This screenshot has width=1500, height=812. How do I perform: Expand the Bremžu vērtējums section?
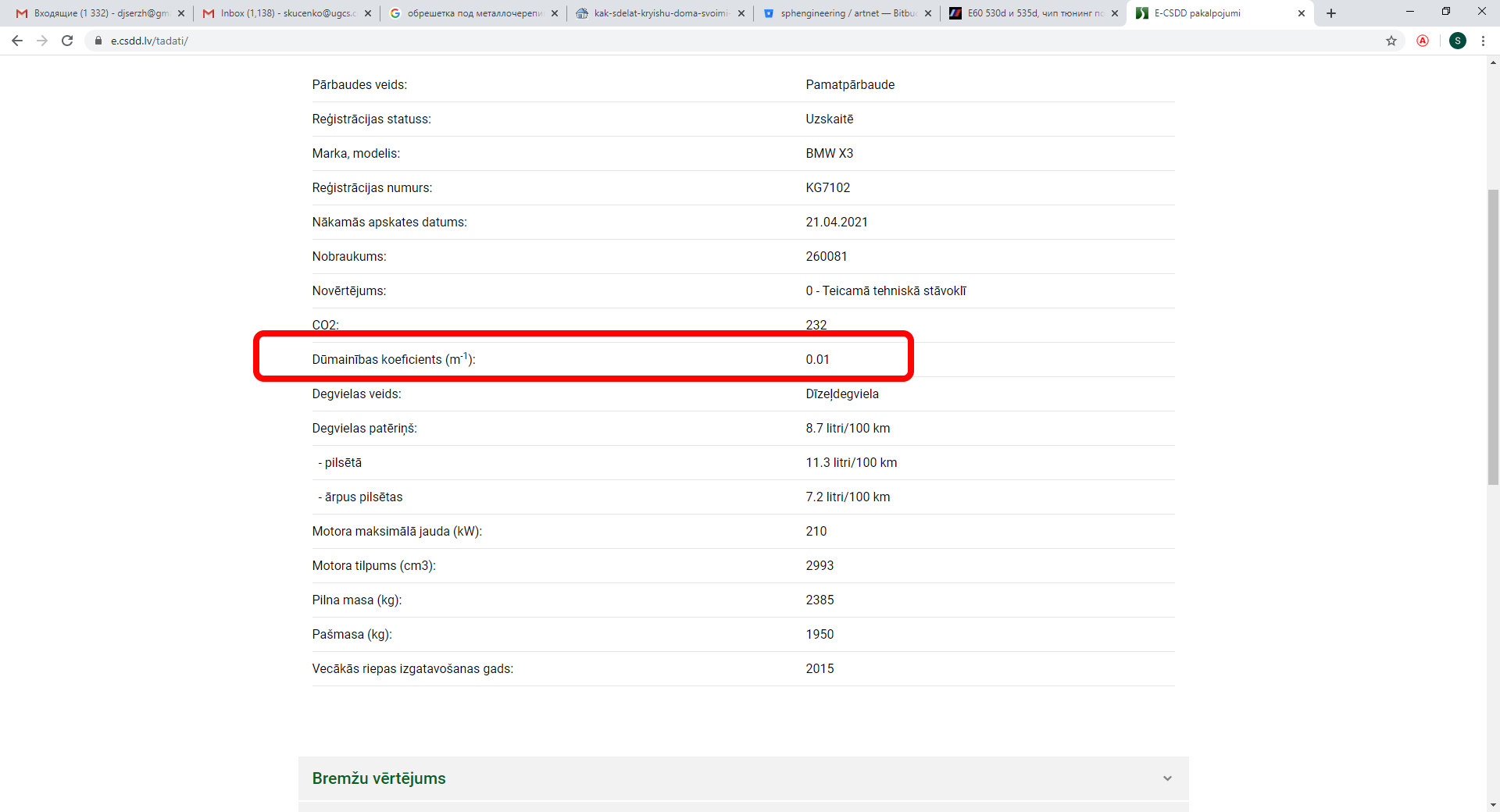(1167, 778)
